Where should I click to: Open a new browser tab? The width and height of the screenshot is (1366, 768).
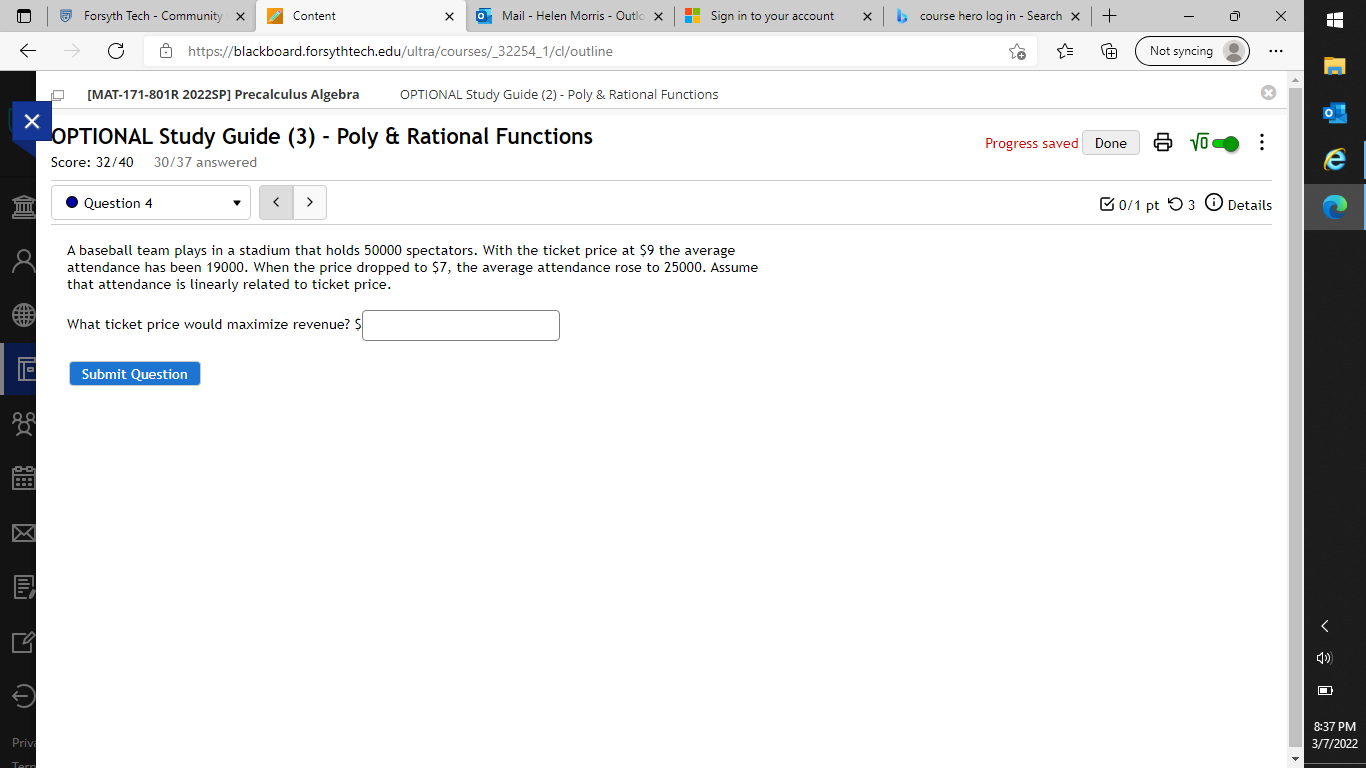[1109, 16]
